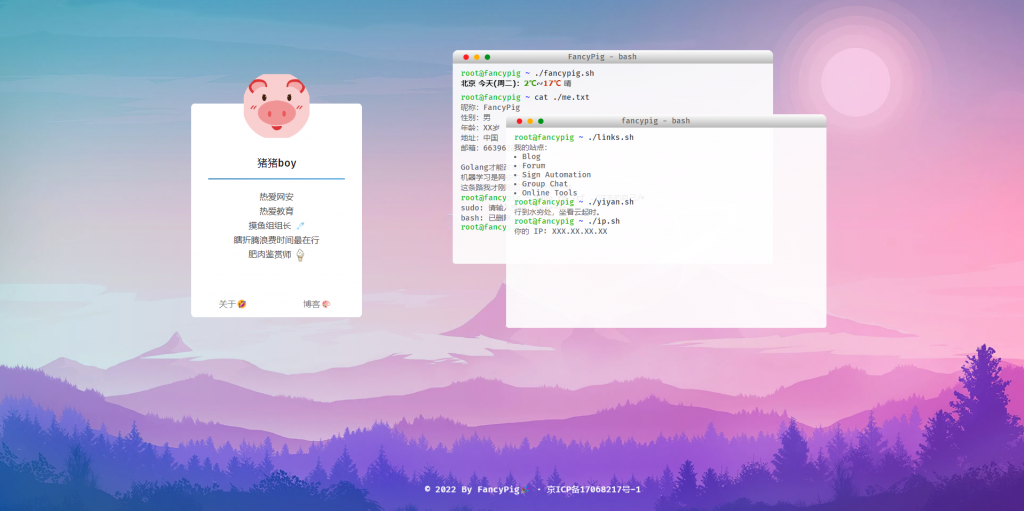Click the 我的站点: heading
This screenshot has height=511, width=1024.
[531, 148]
